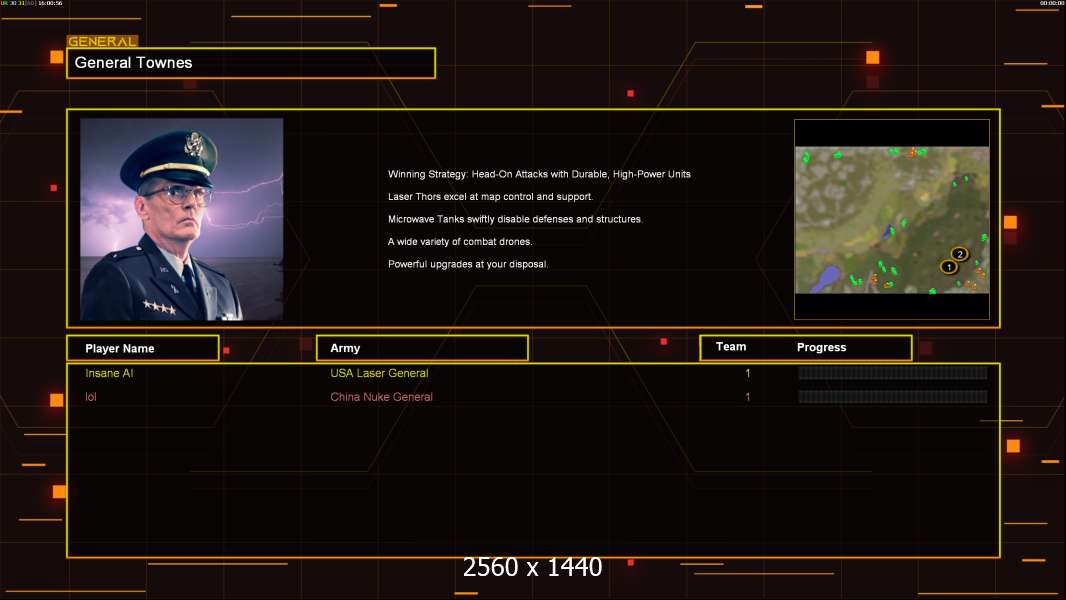Viewport: 1066px width, 600px height.
Task: Select start position marker 1 on map
Action: pyautogui.click(x=948, y=267)
